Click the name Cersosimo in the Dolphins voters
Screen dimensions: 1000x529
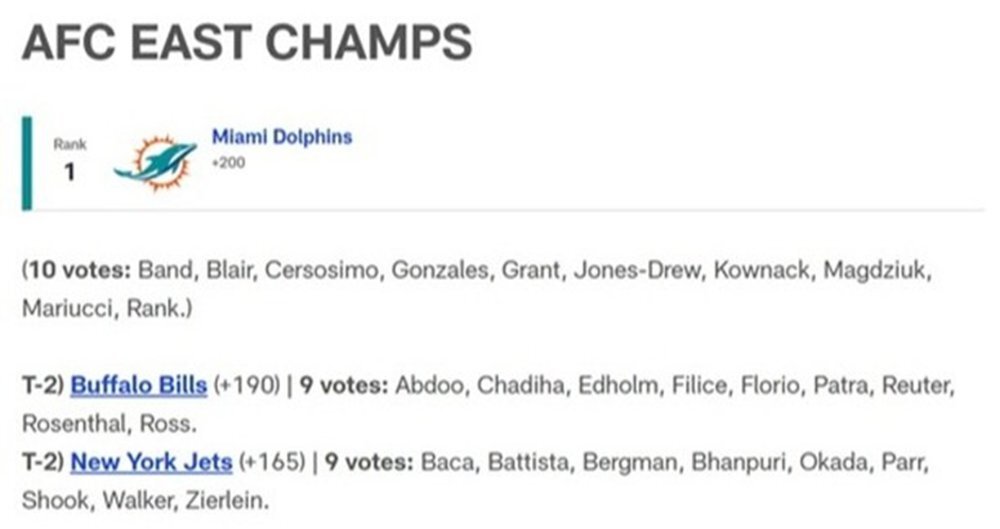(x=321, y=270)
